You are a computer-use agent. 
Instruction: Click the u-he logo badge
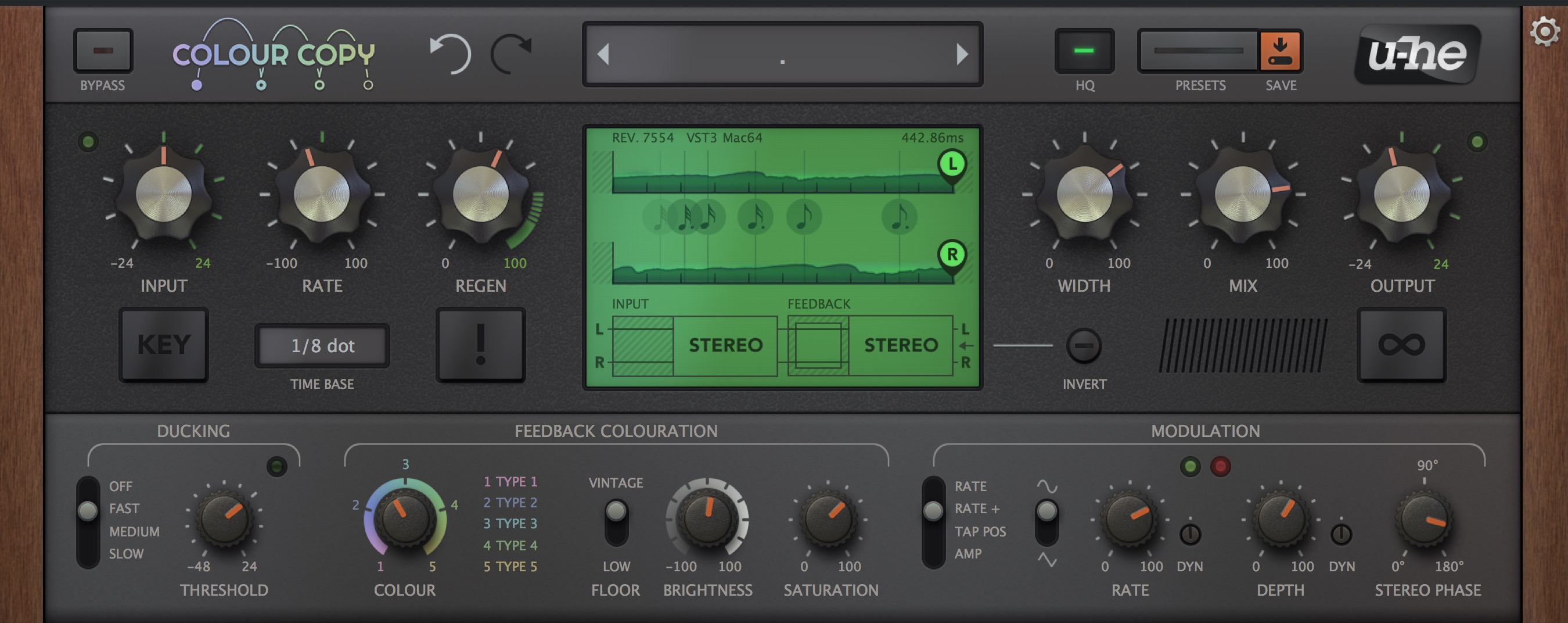click(x=1417, y=54)
